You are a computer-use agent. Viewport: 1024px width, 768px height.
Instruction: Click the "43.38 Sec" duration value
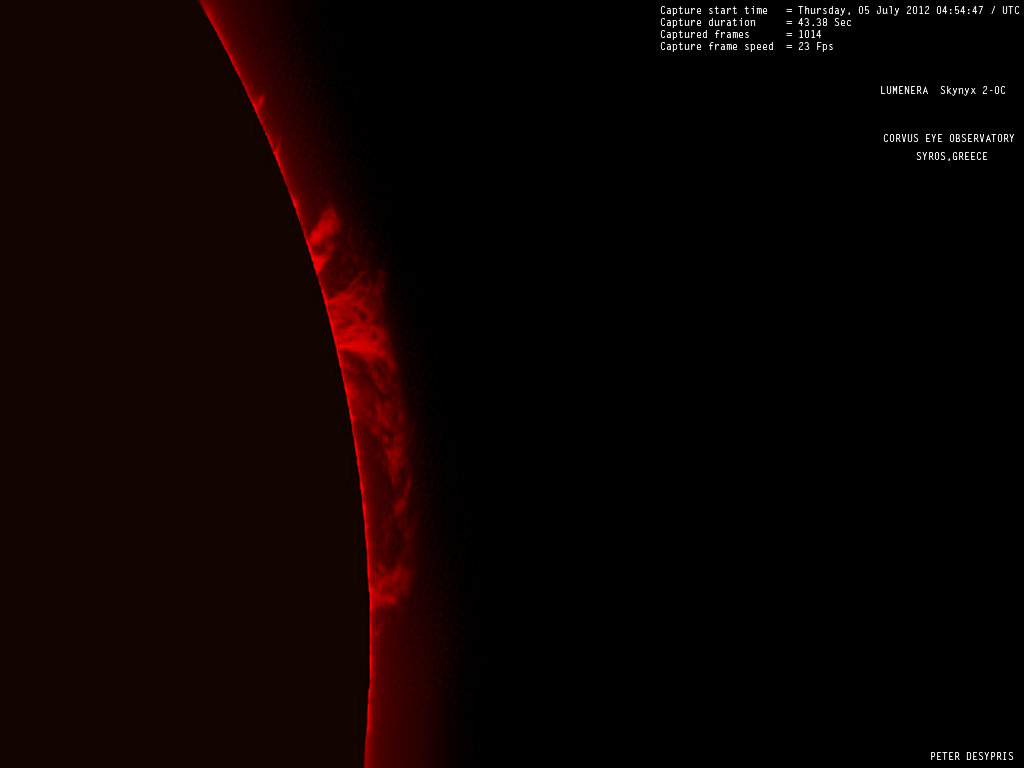pos(824,22)
